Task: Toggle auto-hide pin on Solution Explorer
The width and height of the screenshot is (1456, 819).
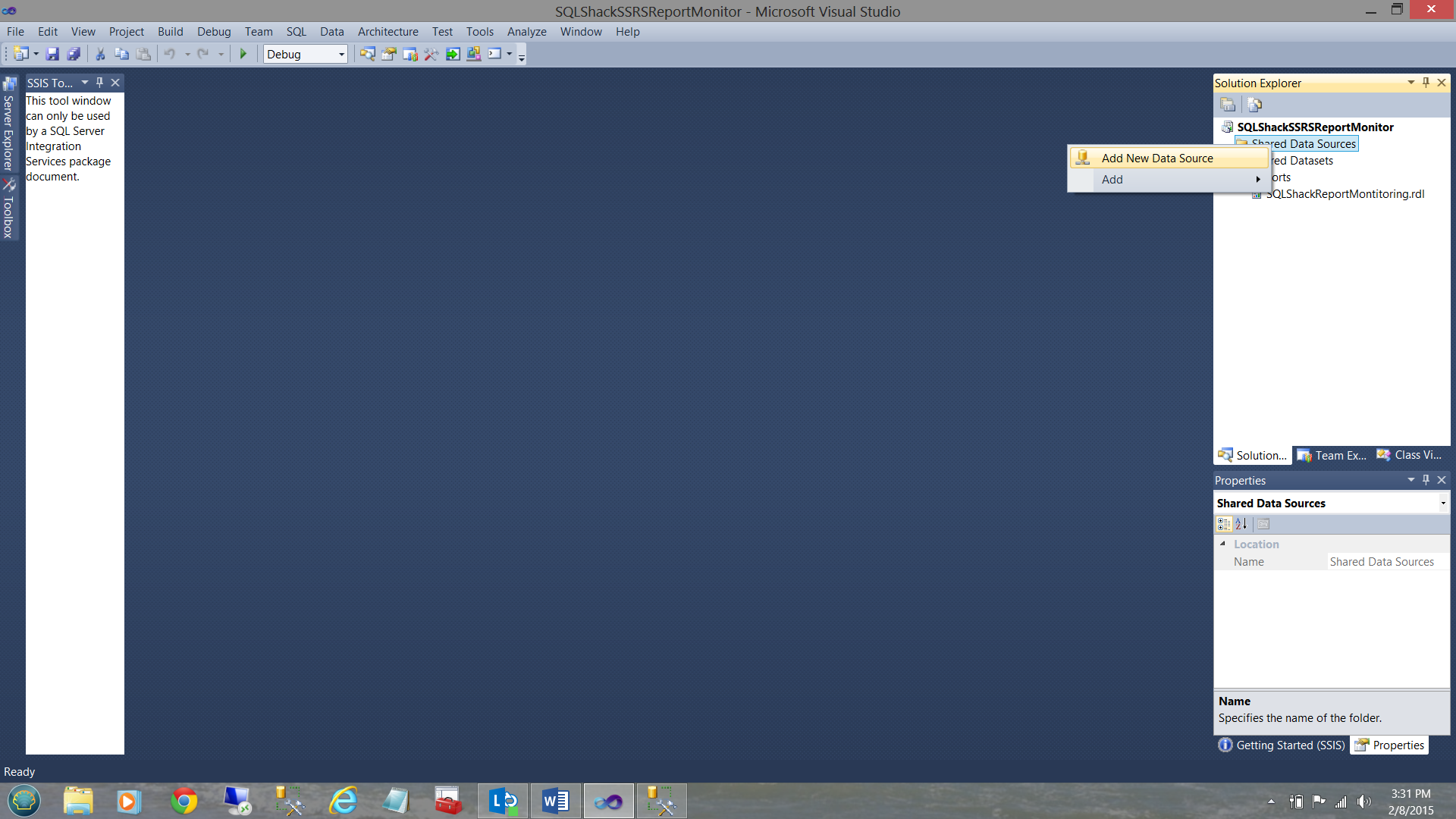Action: pos(1426,83)
